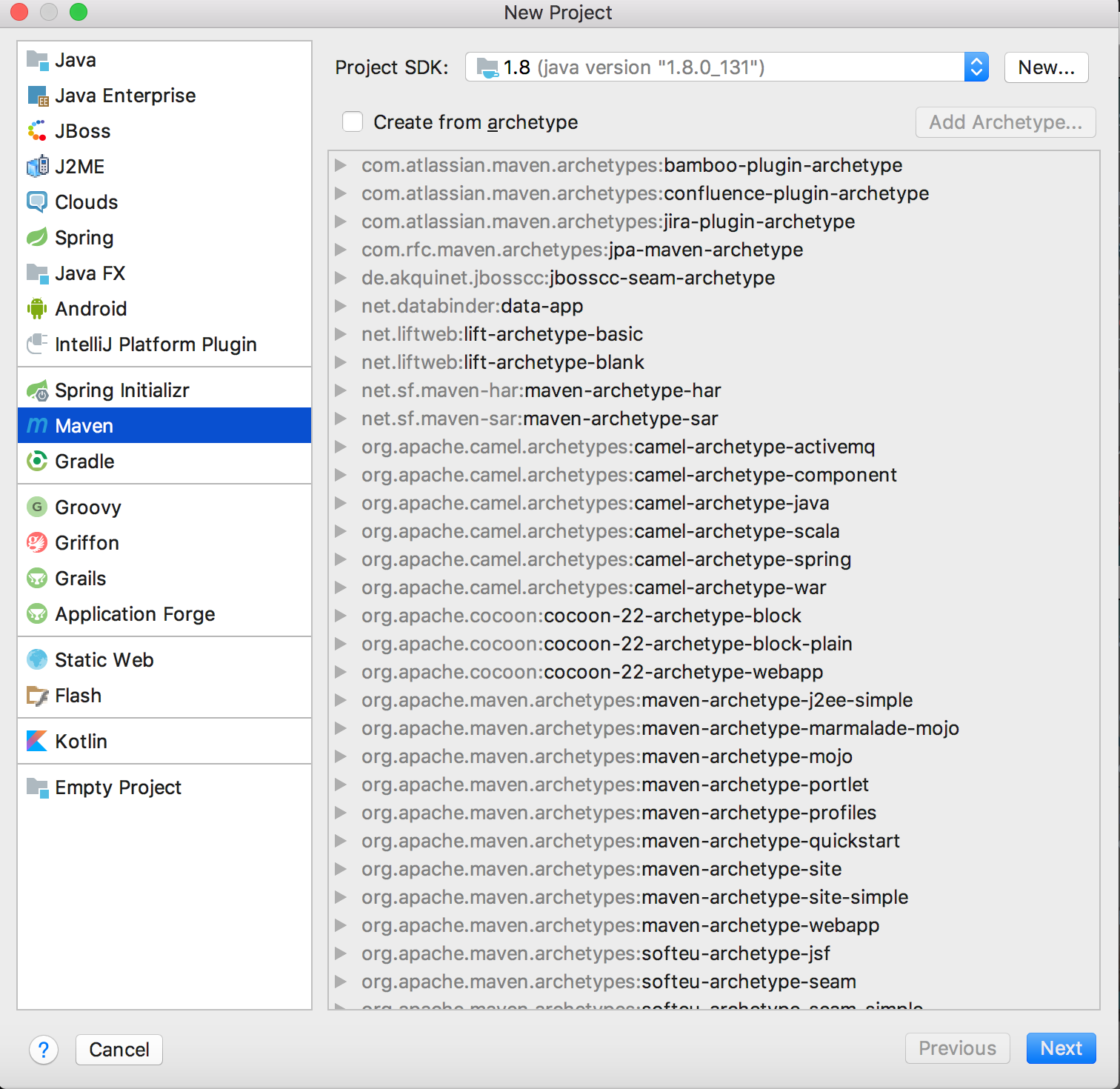This screenshot has height=1089, width=1120.
Task: Open the Project SDK dropdown
Action: (976, 67)
